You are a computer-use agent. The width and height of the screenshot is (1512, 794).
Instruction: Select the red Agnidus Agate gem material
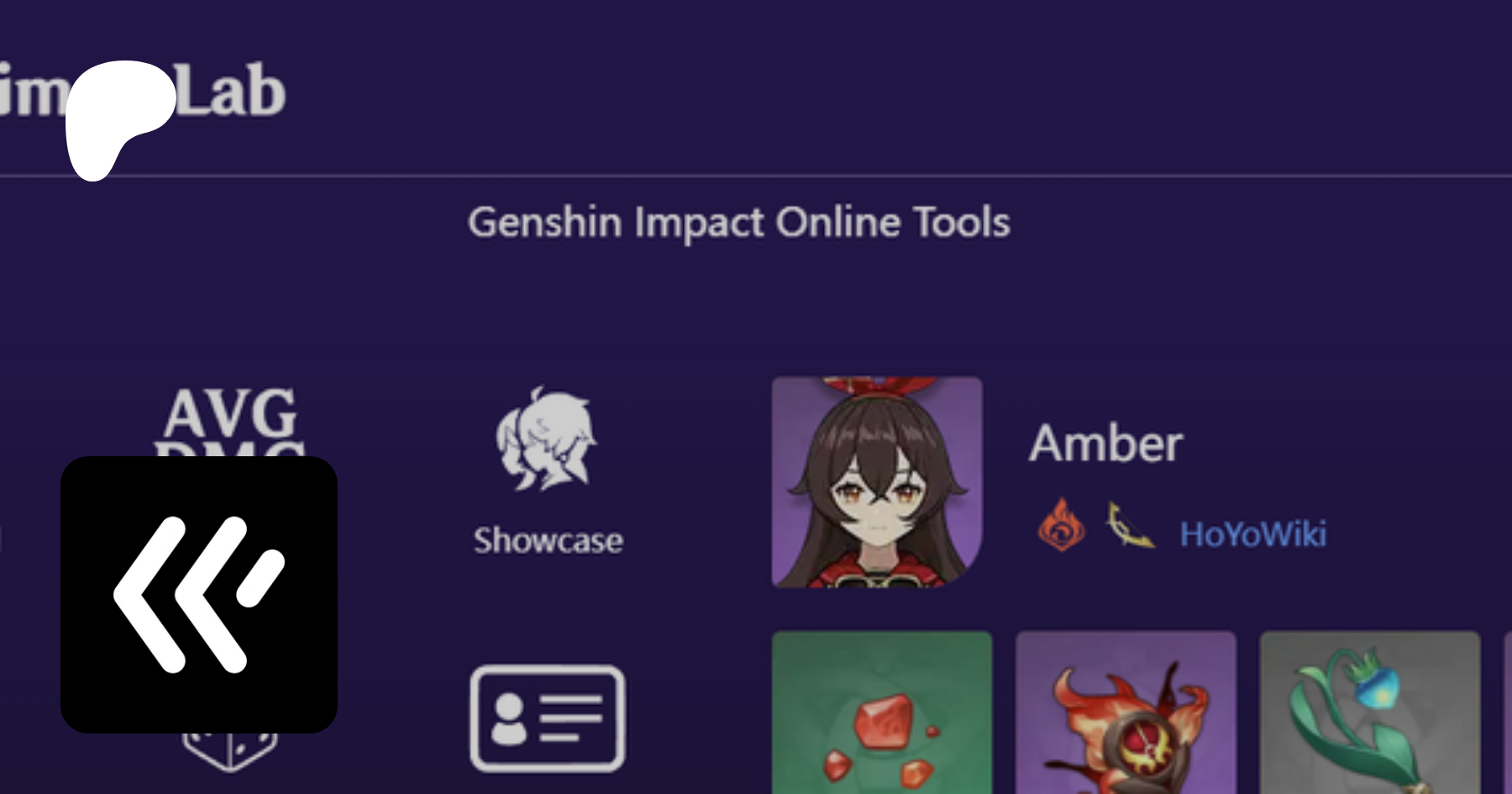[x=882, y=712]
